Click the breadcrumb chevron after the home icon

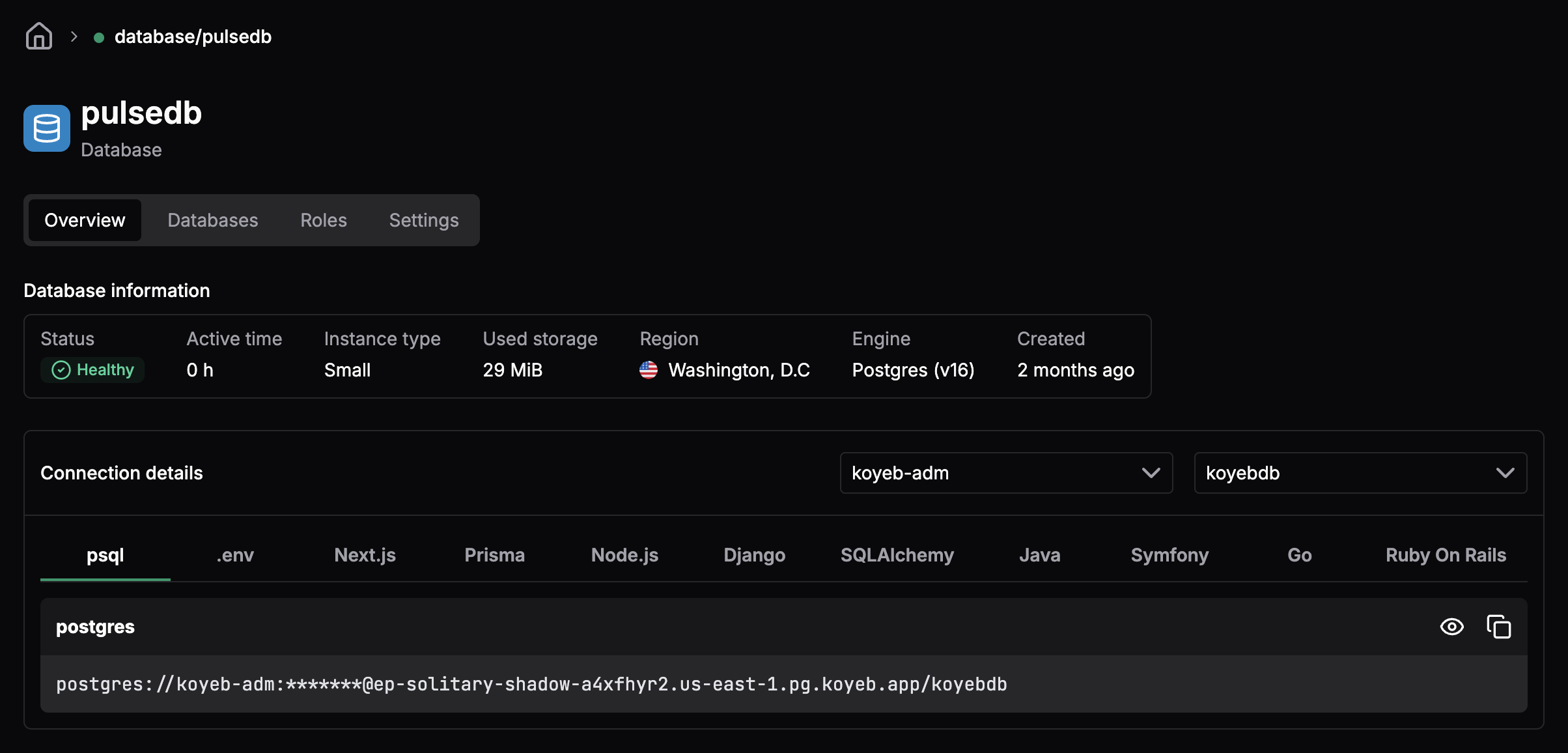coord(74,36)
